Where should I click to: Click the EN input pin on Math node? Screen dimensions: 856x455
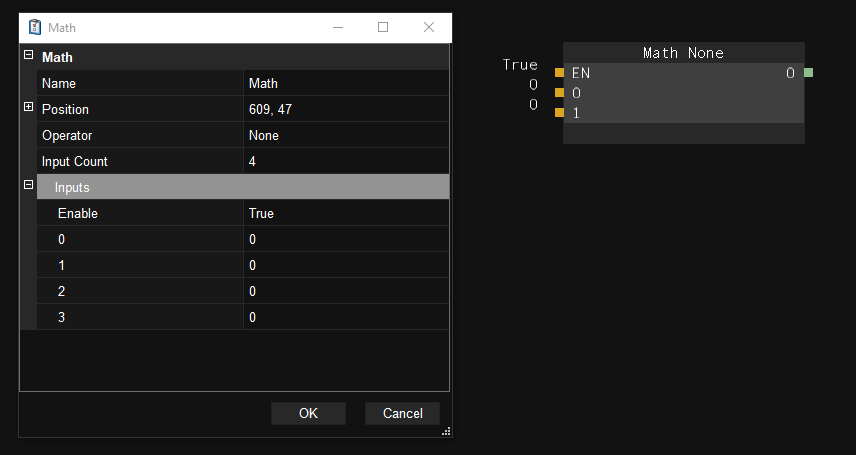click(560, 73)
